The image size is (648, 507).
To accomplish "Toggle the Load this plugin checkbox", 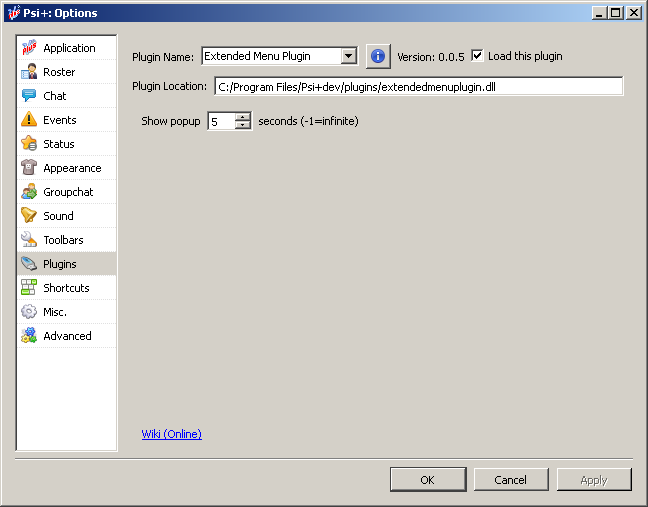I will (477, 56).
